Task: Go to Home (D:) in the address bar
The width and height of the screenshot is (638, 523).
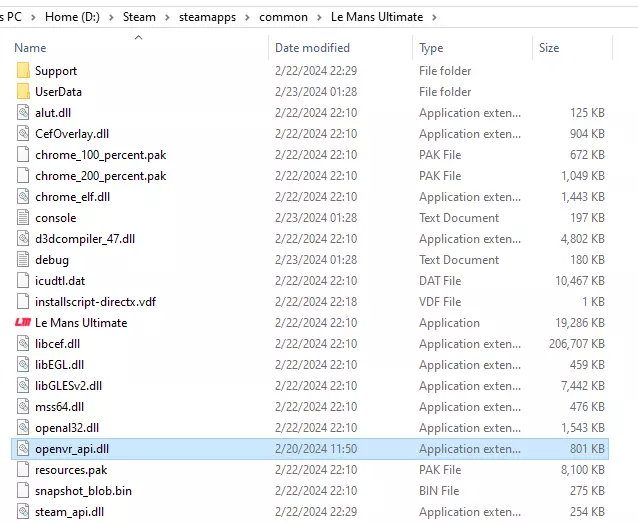Action: (72, 17)
